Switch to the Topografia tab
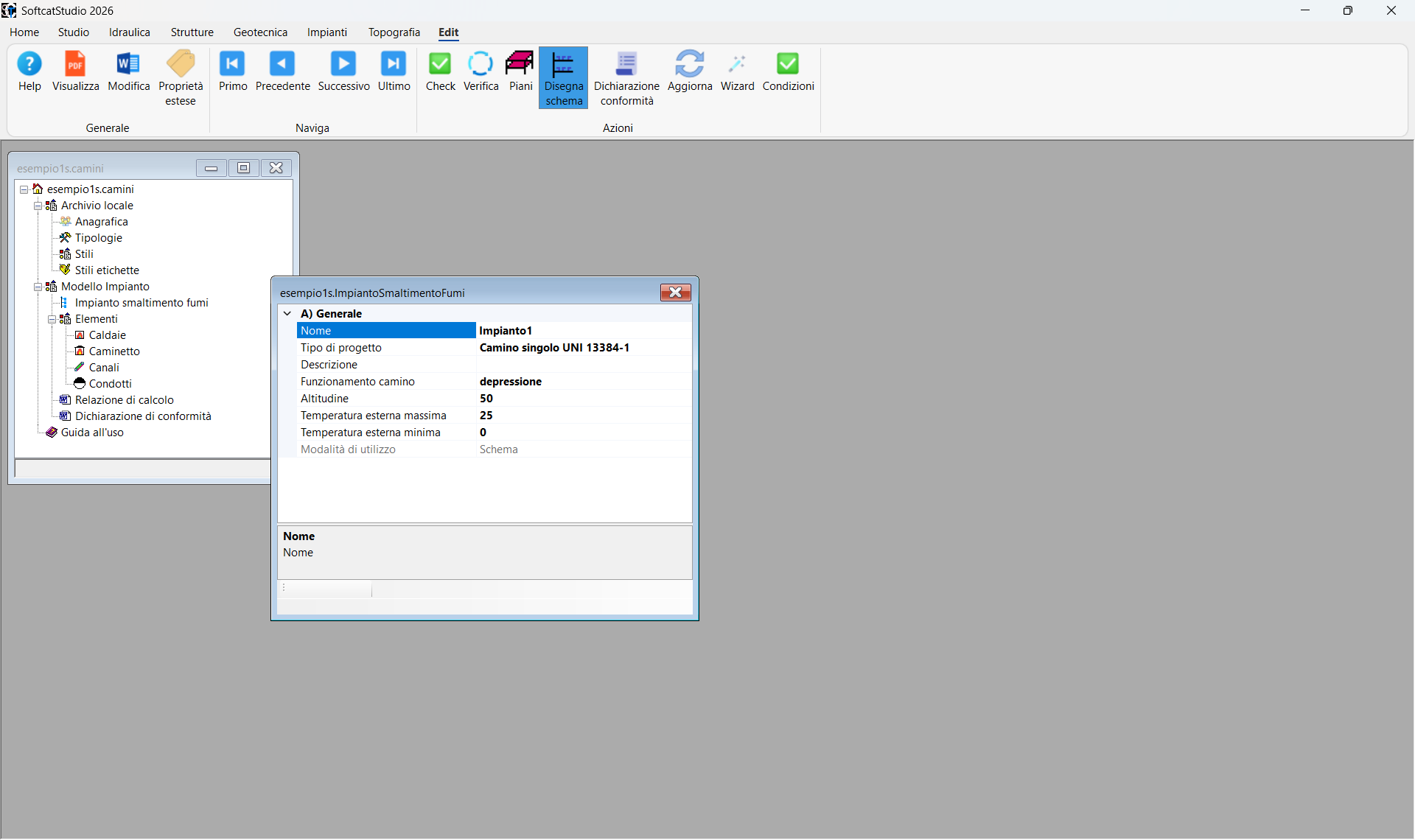This screenshot has width=1415, height=840. coord(394,32)
